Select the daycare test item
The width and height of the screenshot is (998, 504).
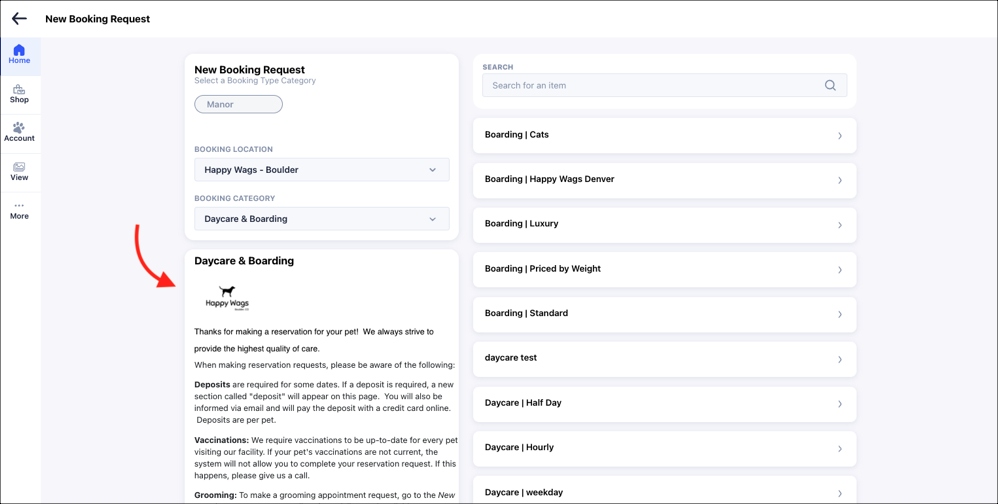point(664,358)
